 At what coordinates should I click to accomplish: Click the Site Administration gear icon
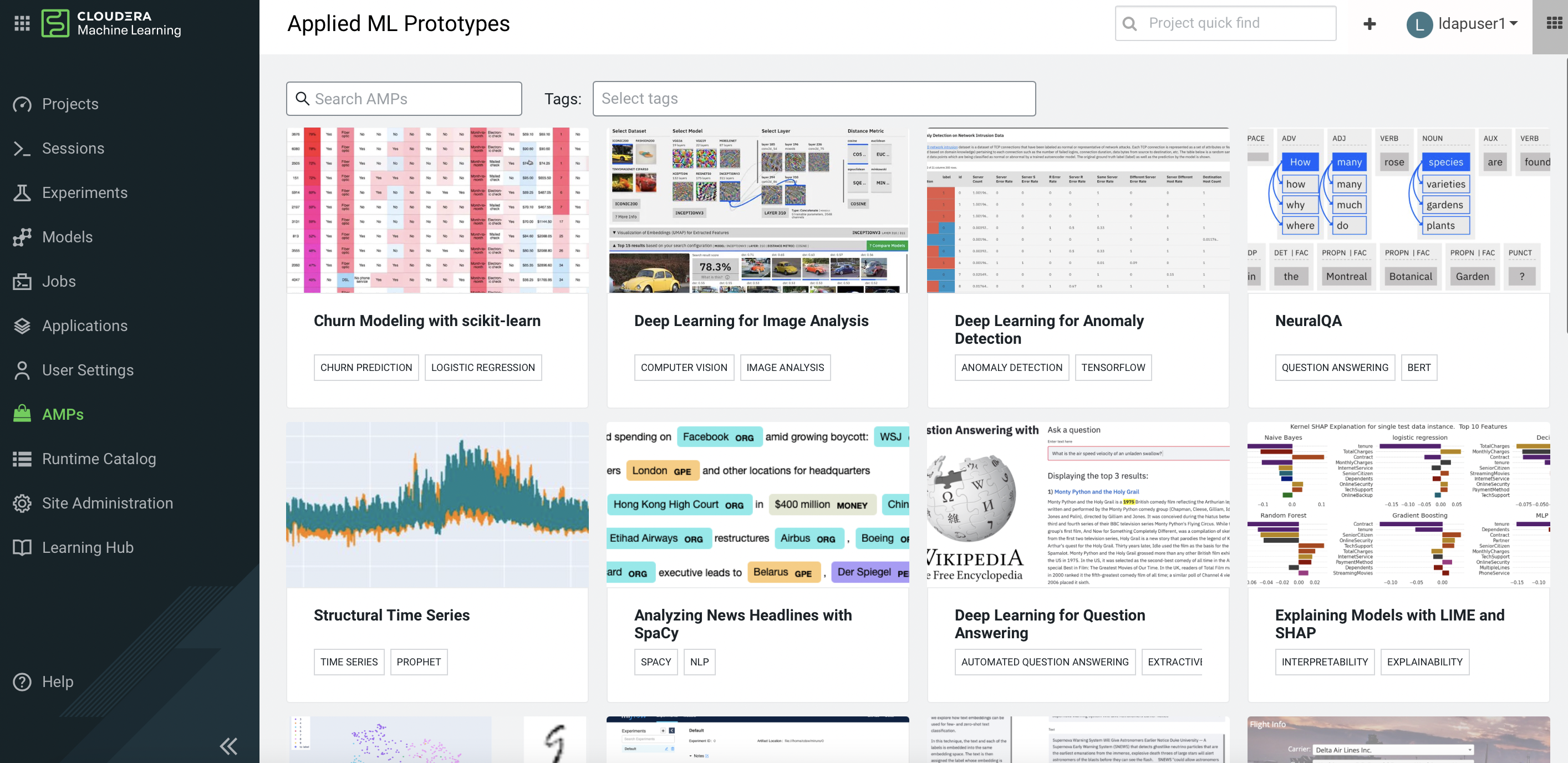click(x=22, y=503)
